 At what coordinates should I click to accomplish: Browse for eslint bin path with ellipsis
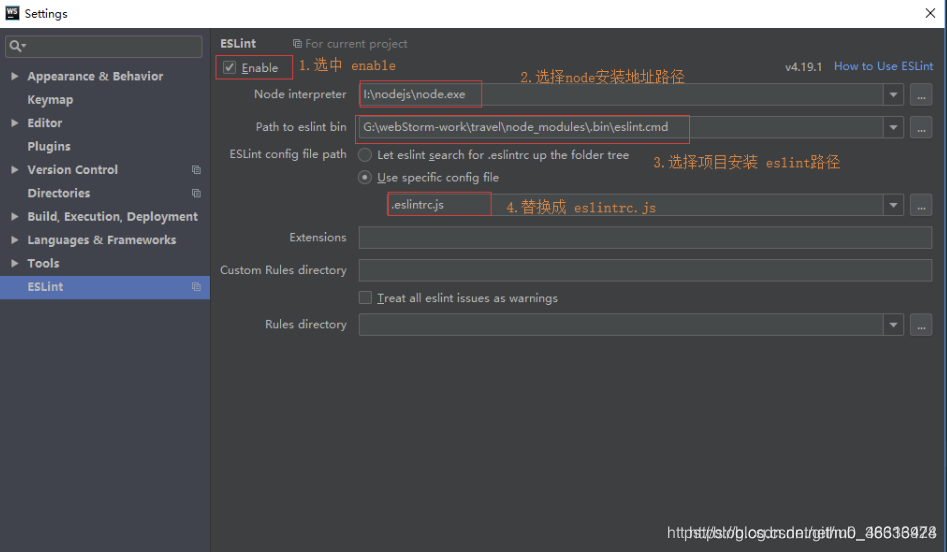click(x=921, y=127)
